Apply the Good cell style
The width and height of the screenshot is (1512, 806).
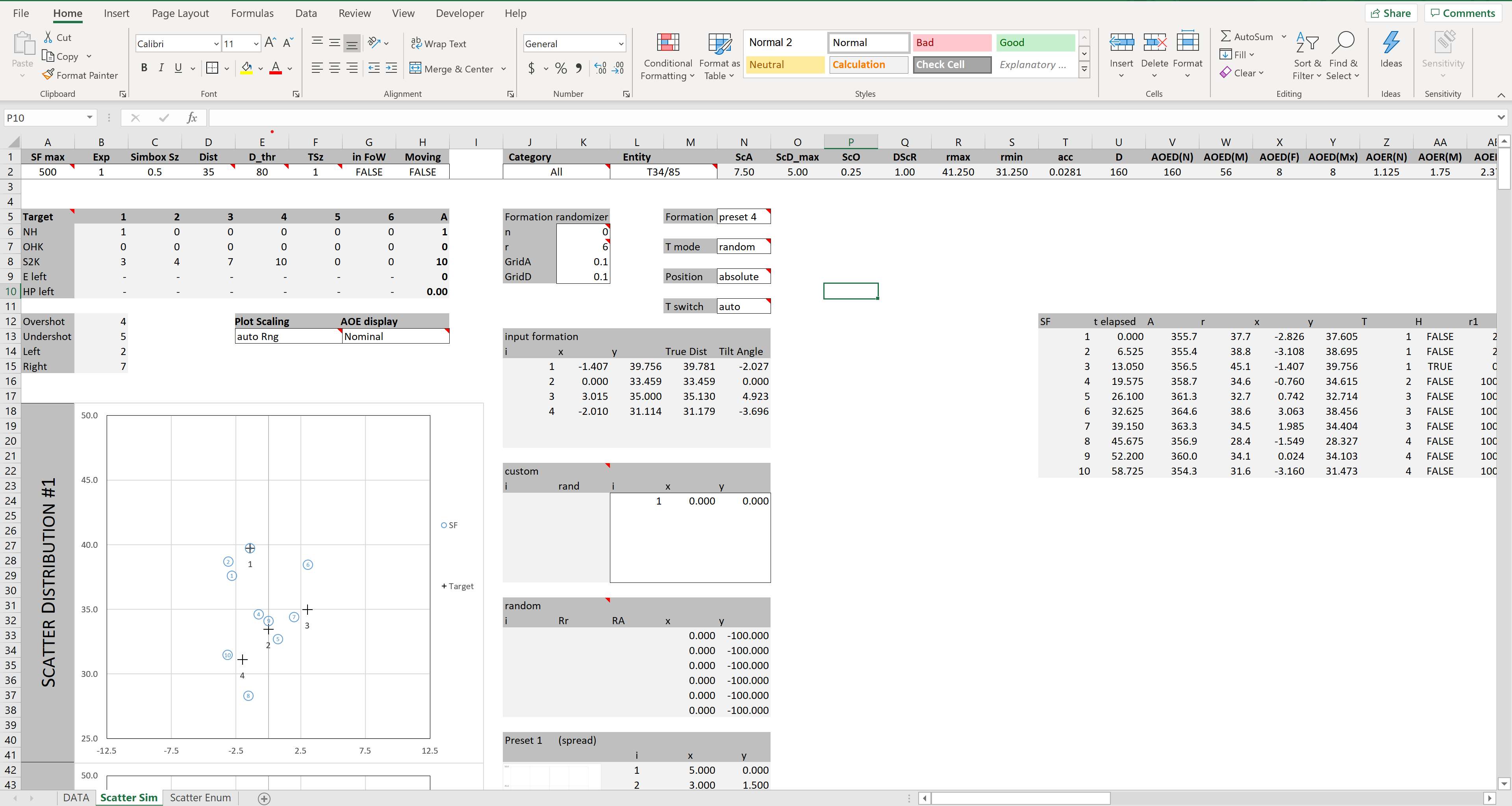coord(1036,42)
